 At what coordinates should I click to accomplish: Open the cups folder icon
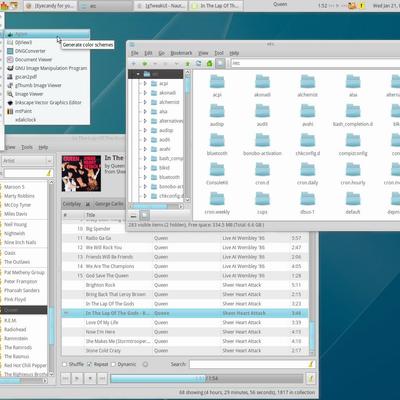pyautogui.click(x=262, y=199)
